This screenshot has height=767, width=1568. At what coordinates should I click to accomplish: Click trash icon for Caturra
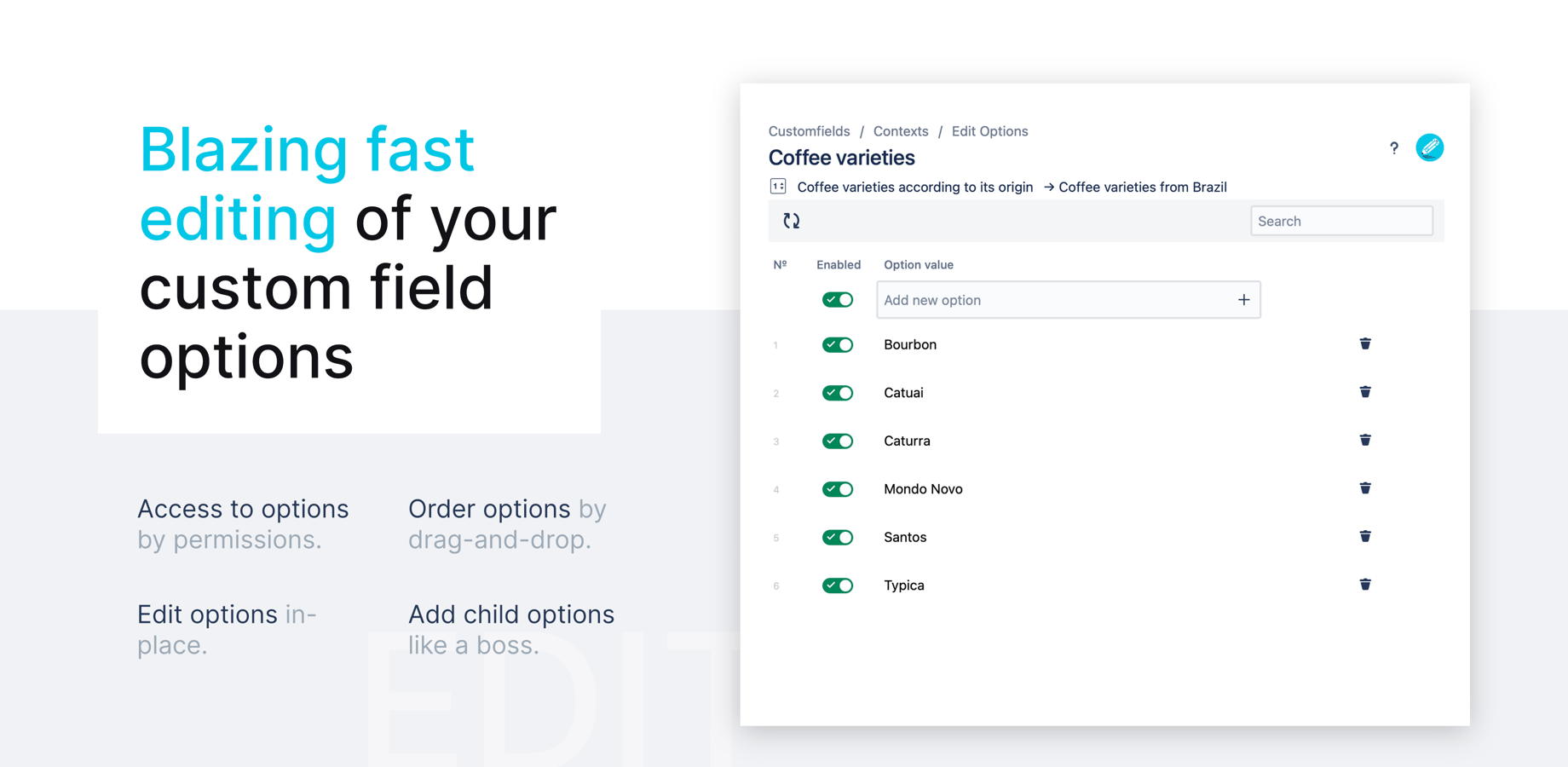pyautogui.click(x=1365, y=440)
